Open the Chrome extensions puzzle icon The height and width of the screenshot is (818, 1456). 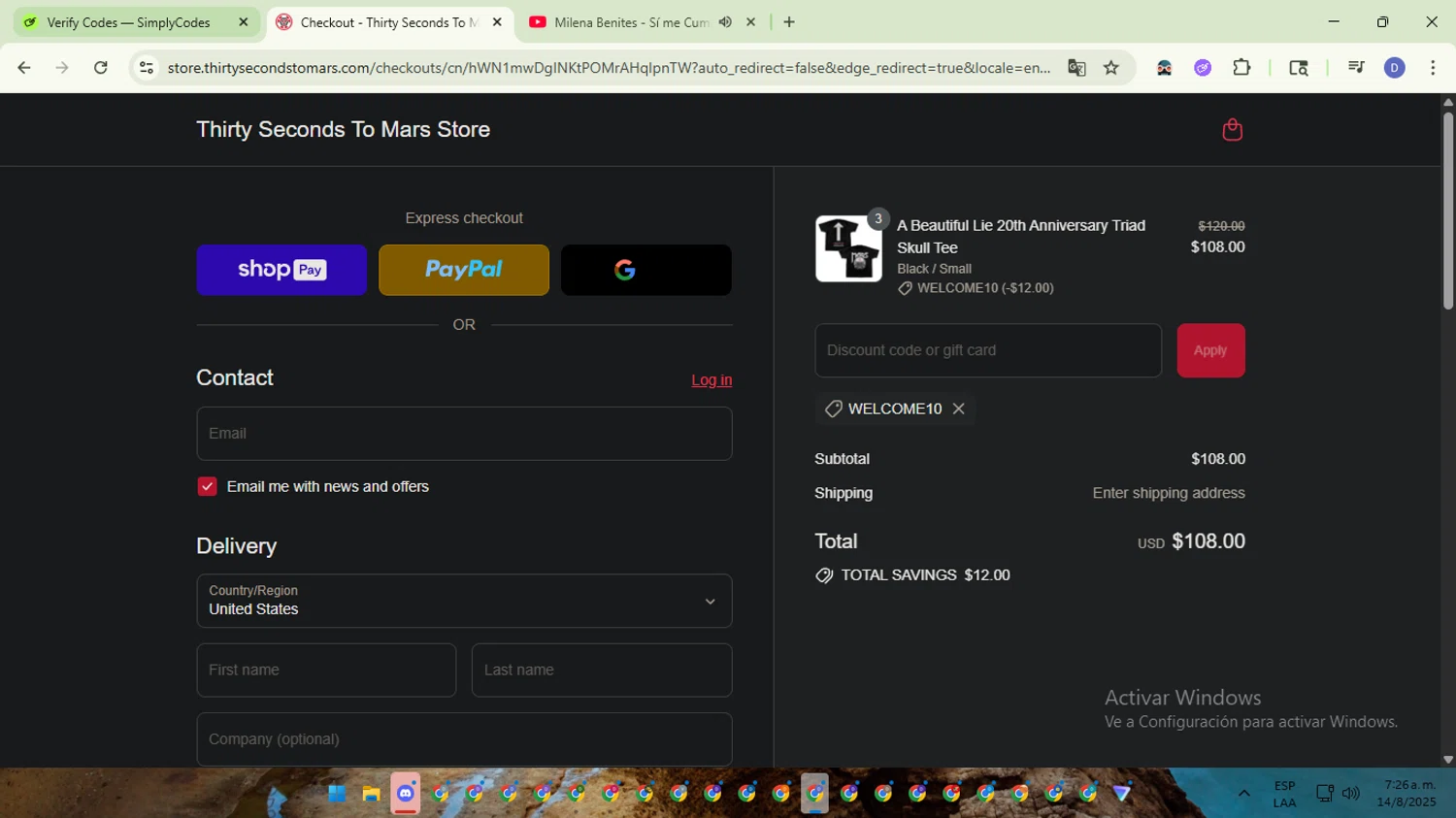pyautogui.click(x=1241, y=68)
